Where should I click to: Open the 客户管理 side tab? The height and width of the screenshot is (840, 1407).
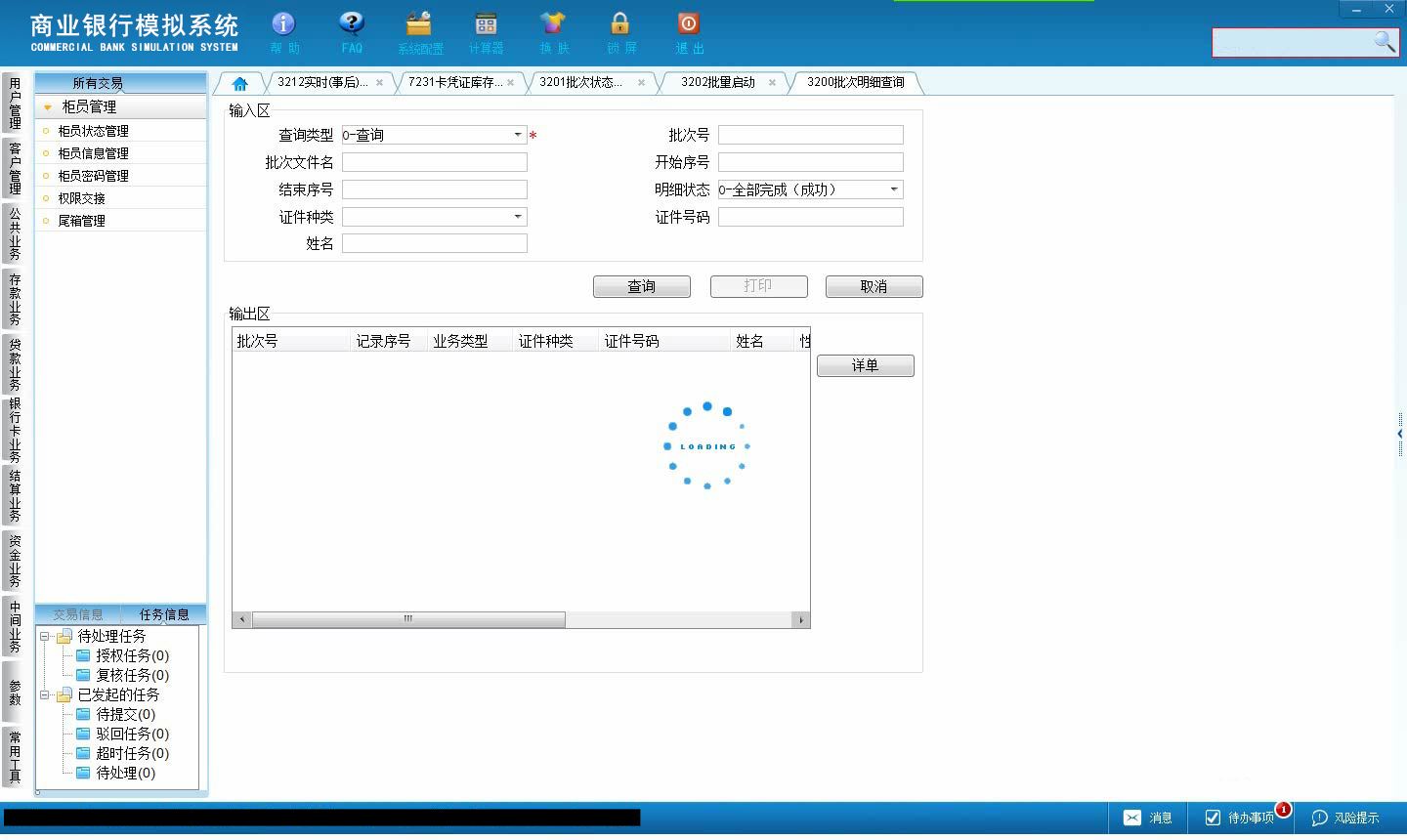click(x=14, y=168)
